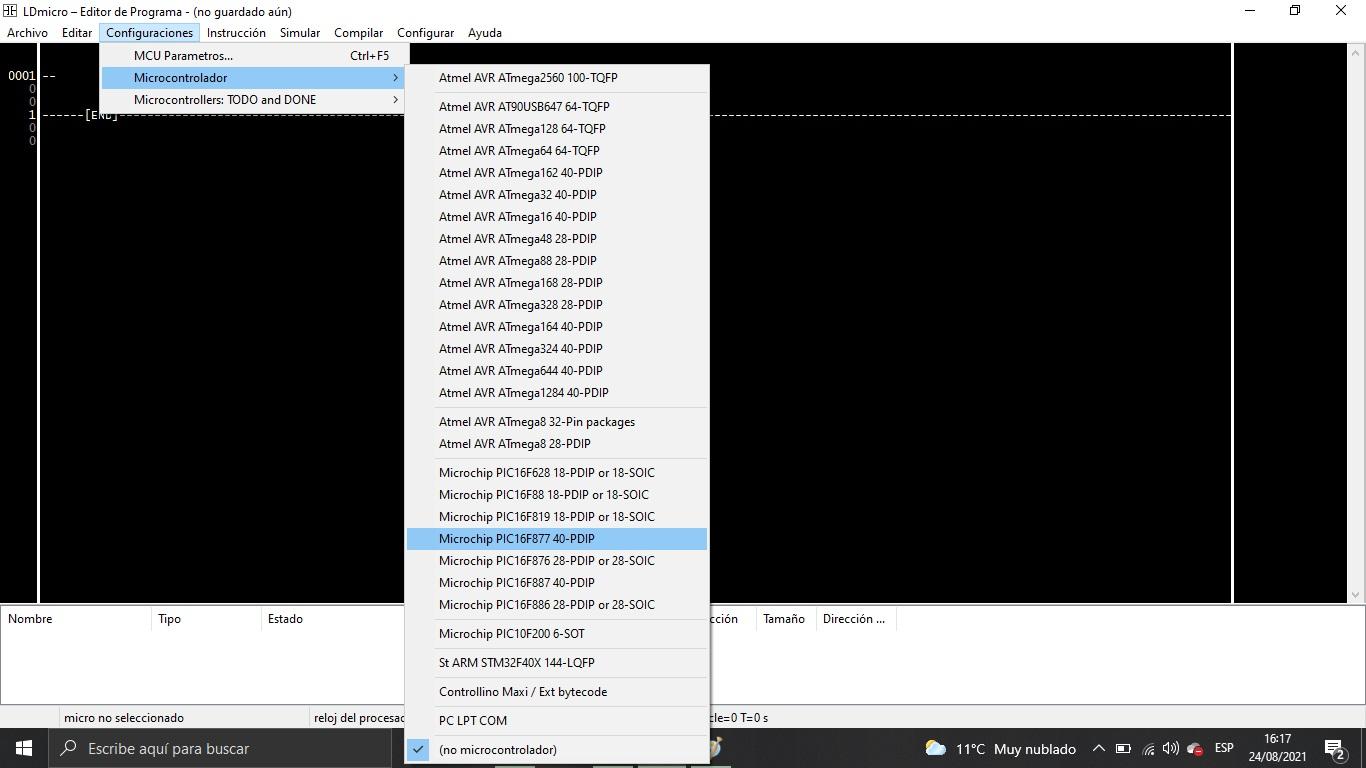Click the Nombre column header
Viewport: 1366px width, 768px height.
(x=76, y=619)
